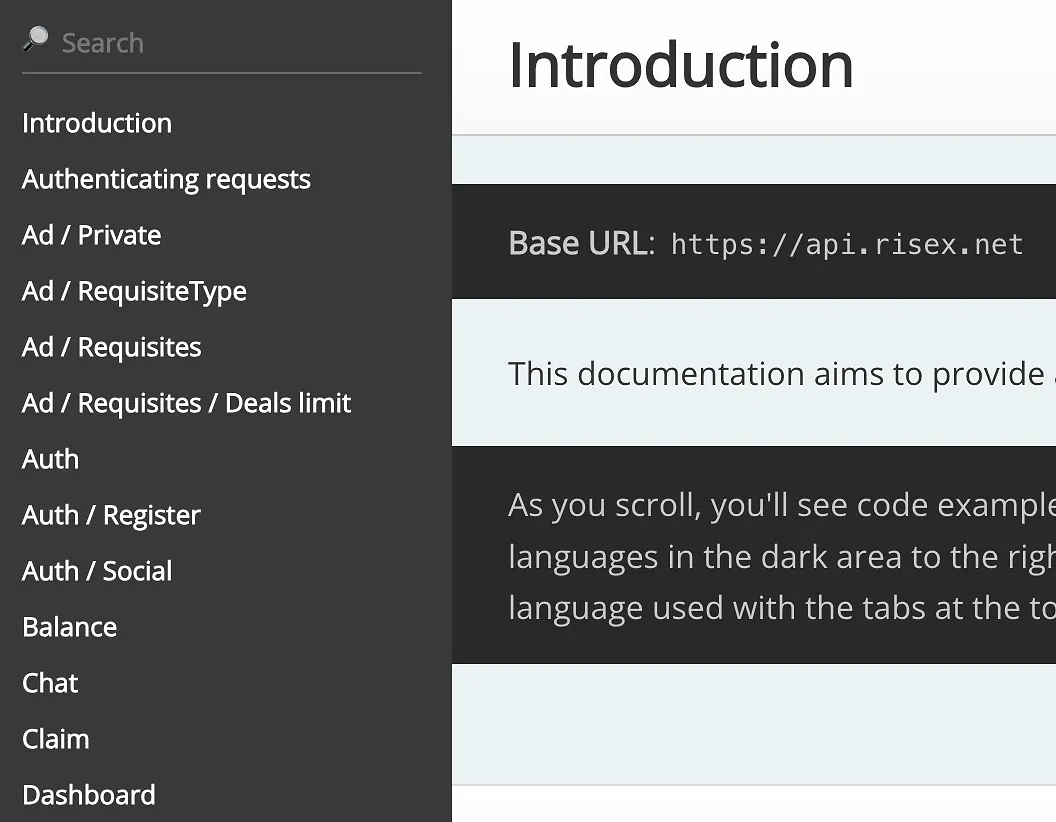
Task: Open Auth / Register in sidebar
Action: [111, 515]
